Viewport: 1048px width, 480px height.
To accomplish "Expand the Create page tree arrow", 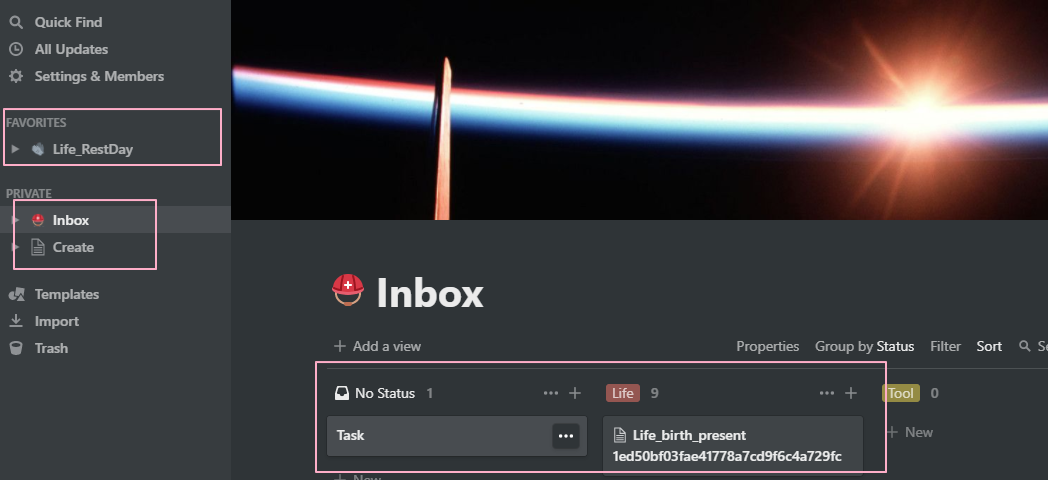I will coord(15,247).
